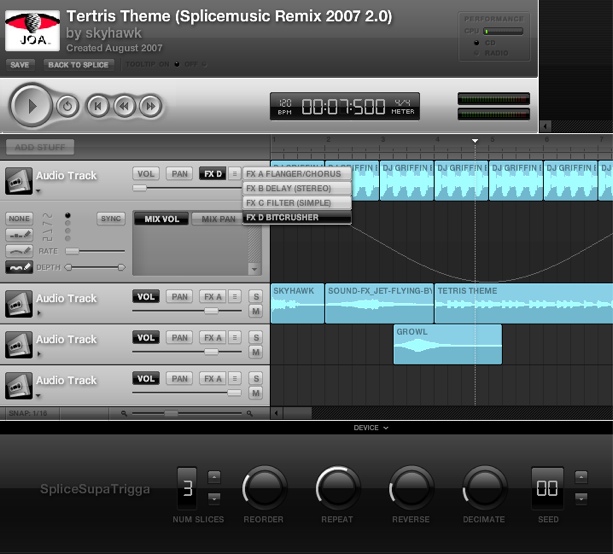Screen dimensions: 613x554
Task: Click the skip-to-start transport button
Action: pyautogui.click(x=97, y=105)
